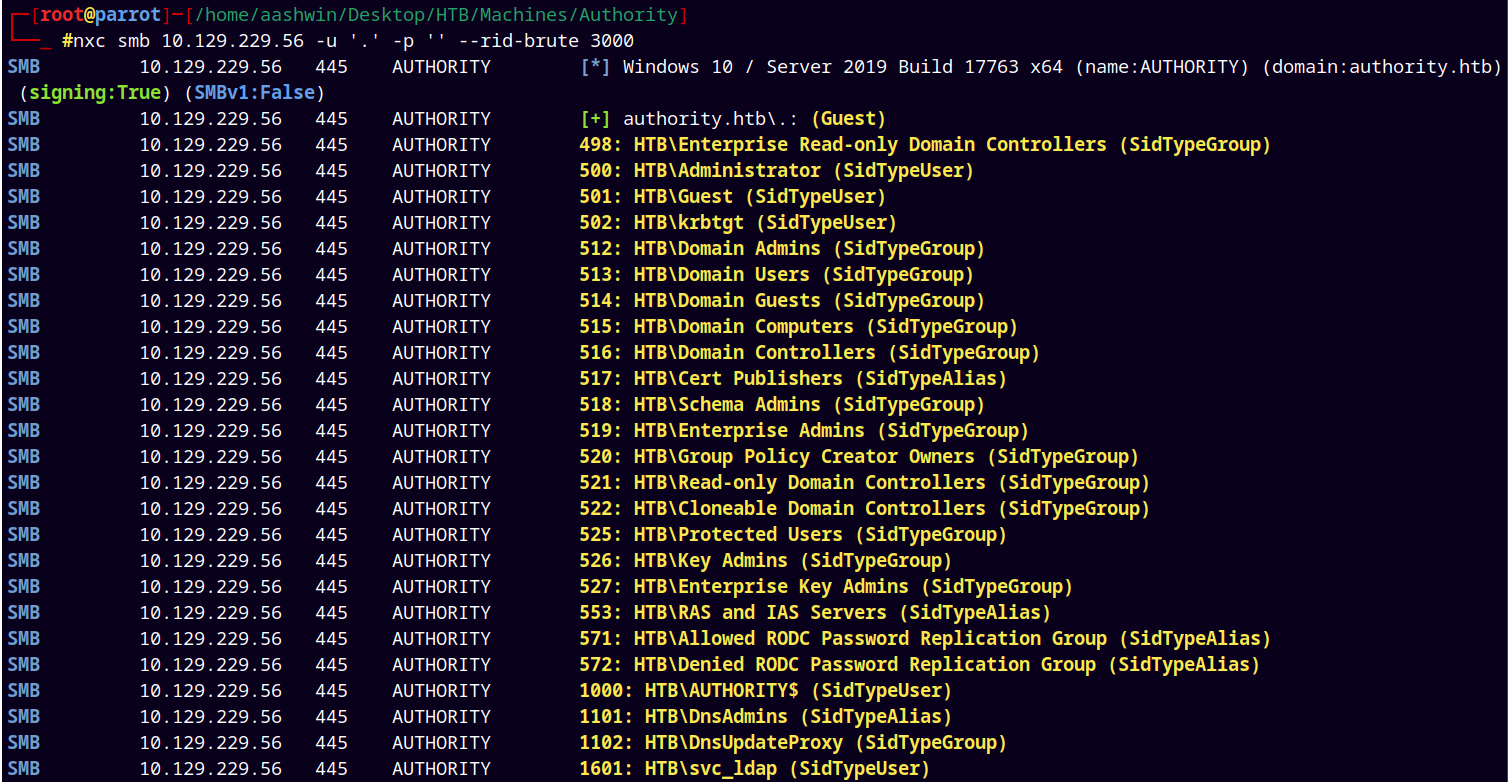Screen dimensions: 1508x782
Task: Click the 515: HTB\Domain Computers entry
Action: click(x=798, y=327)
